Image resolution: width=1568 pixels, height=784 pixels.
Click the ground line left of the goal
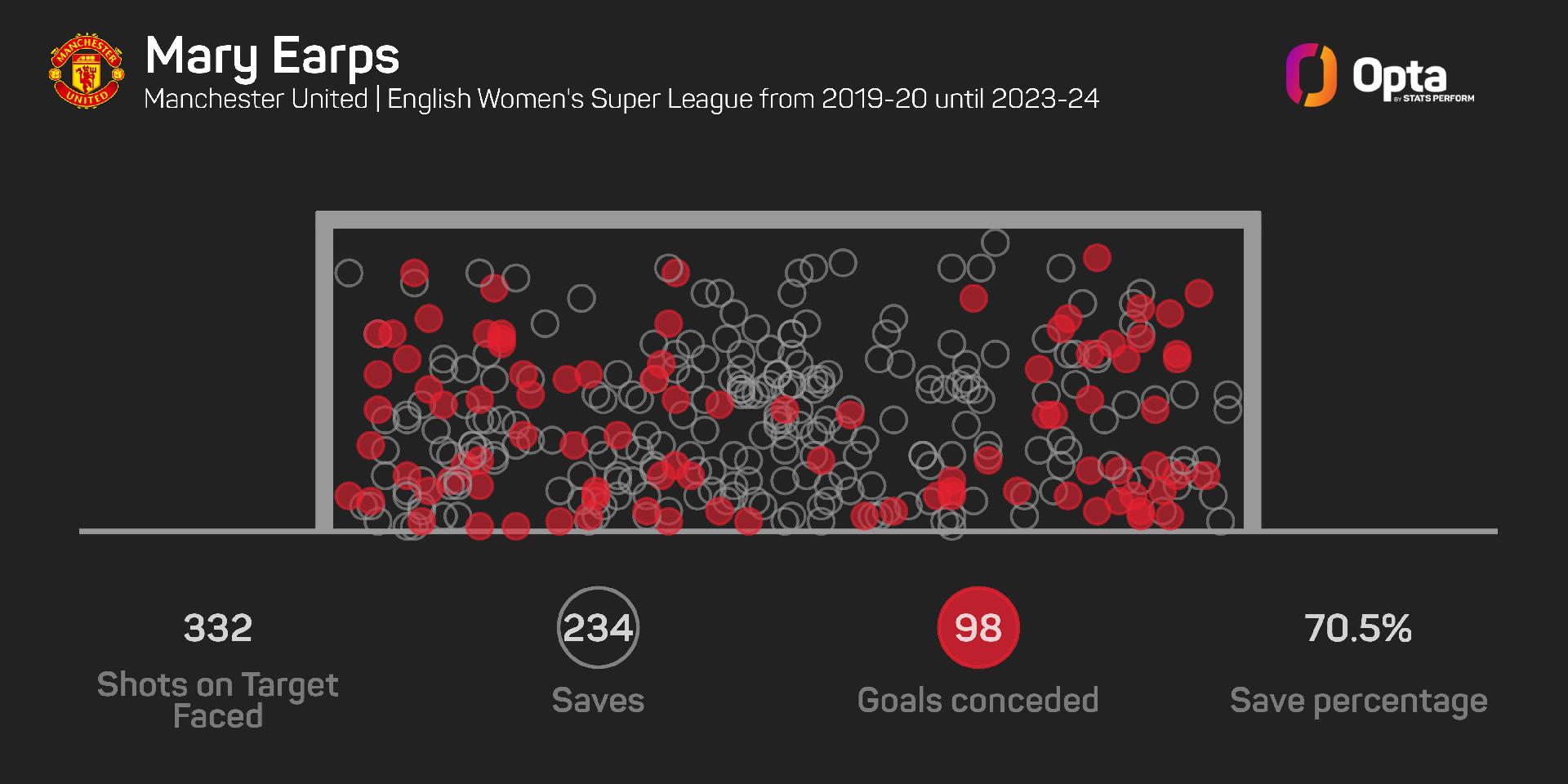click(196, 532)
